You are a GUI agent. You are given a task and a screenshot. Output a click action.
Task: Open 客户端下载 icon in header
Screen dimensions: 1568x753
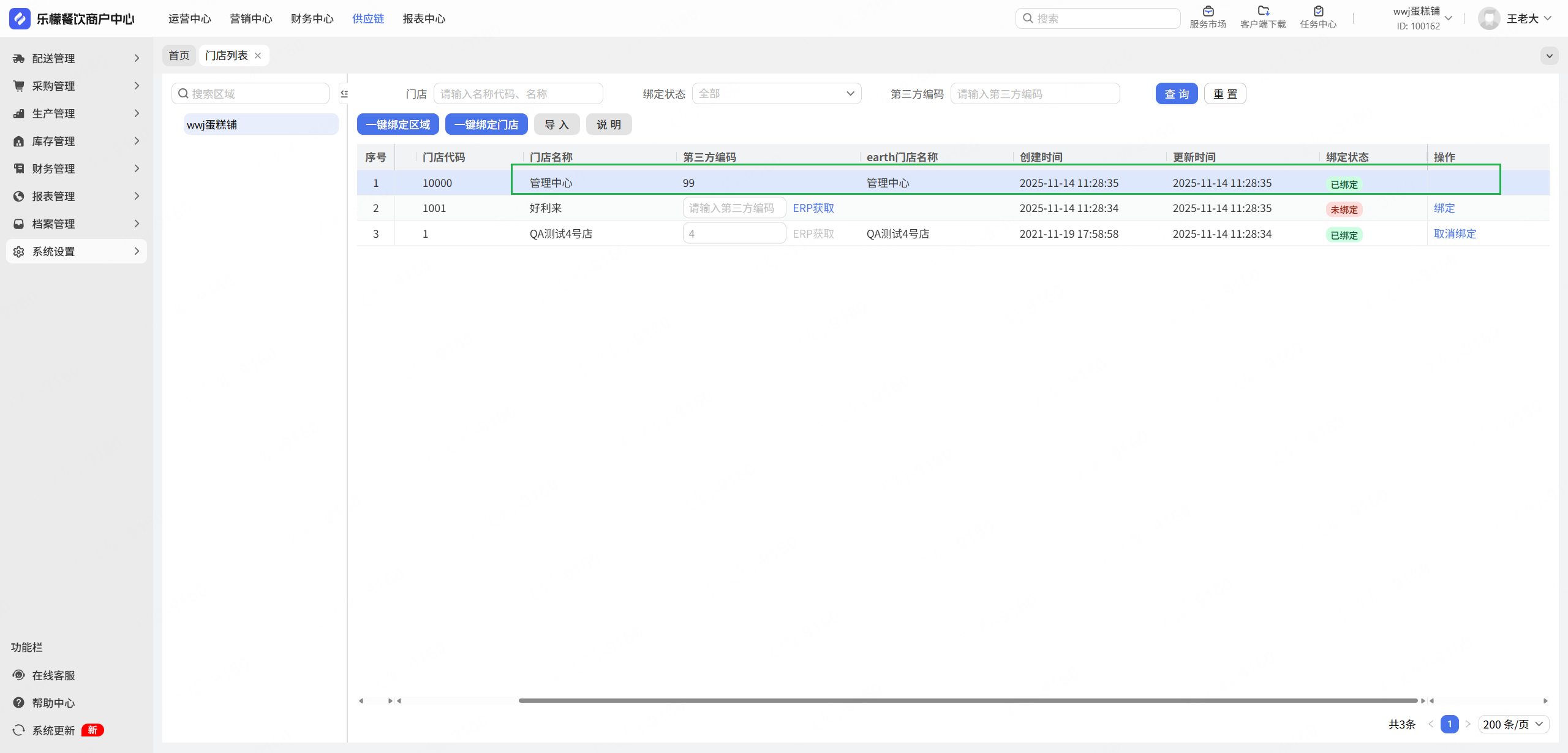pos(1263,12)
